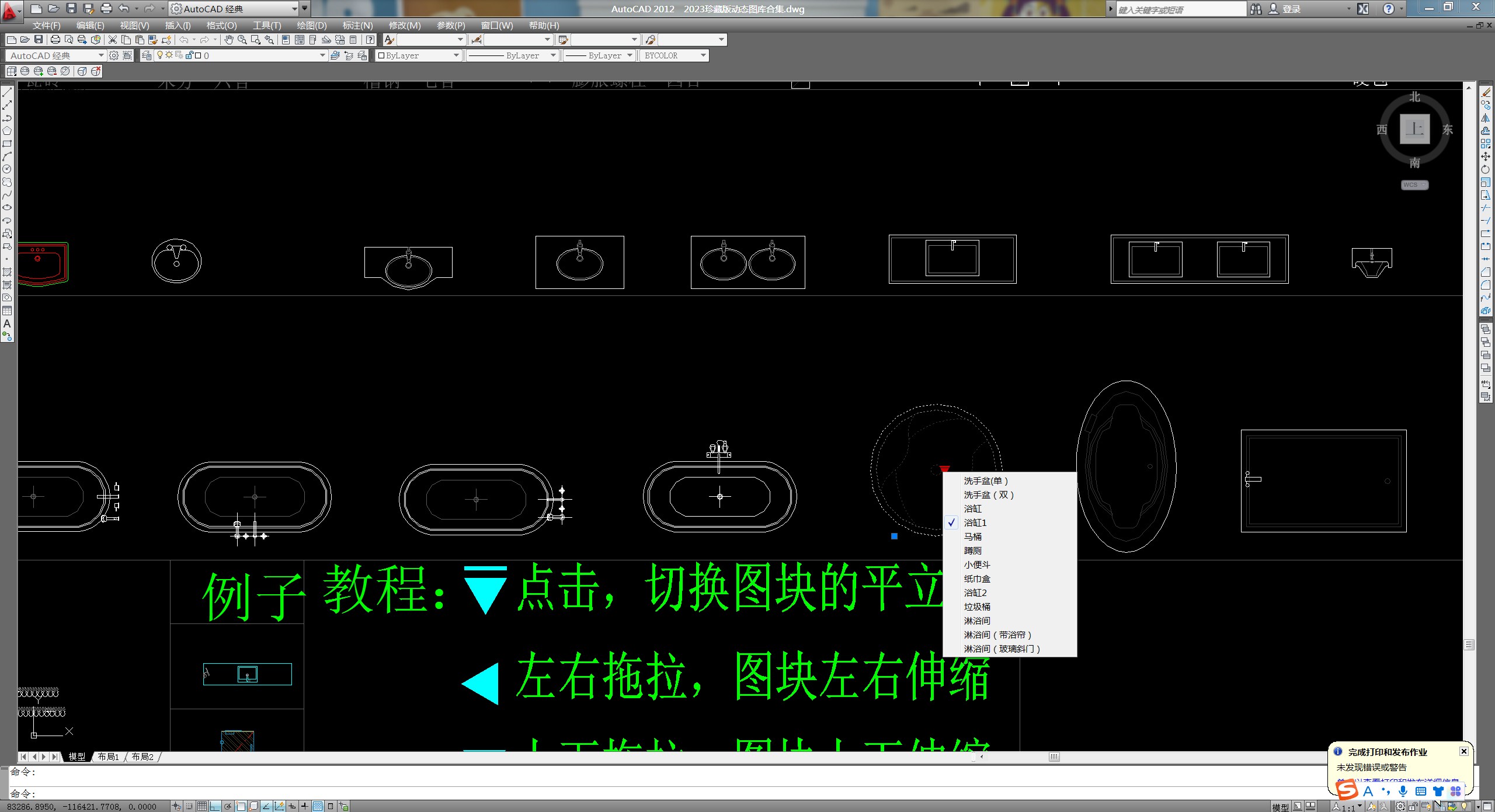The image size is (1495, 812).
Task: Toggle Polar Tracking in status bar
Action: (228, 806)
